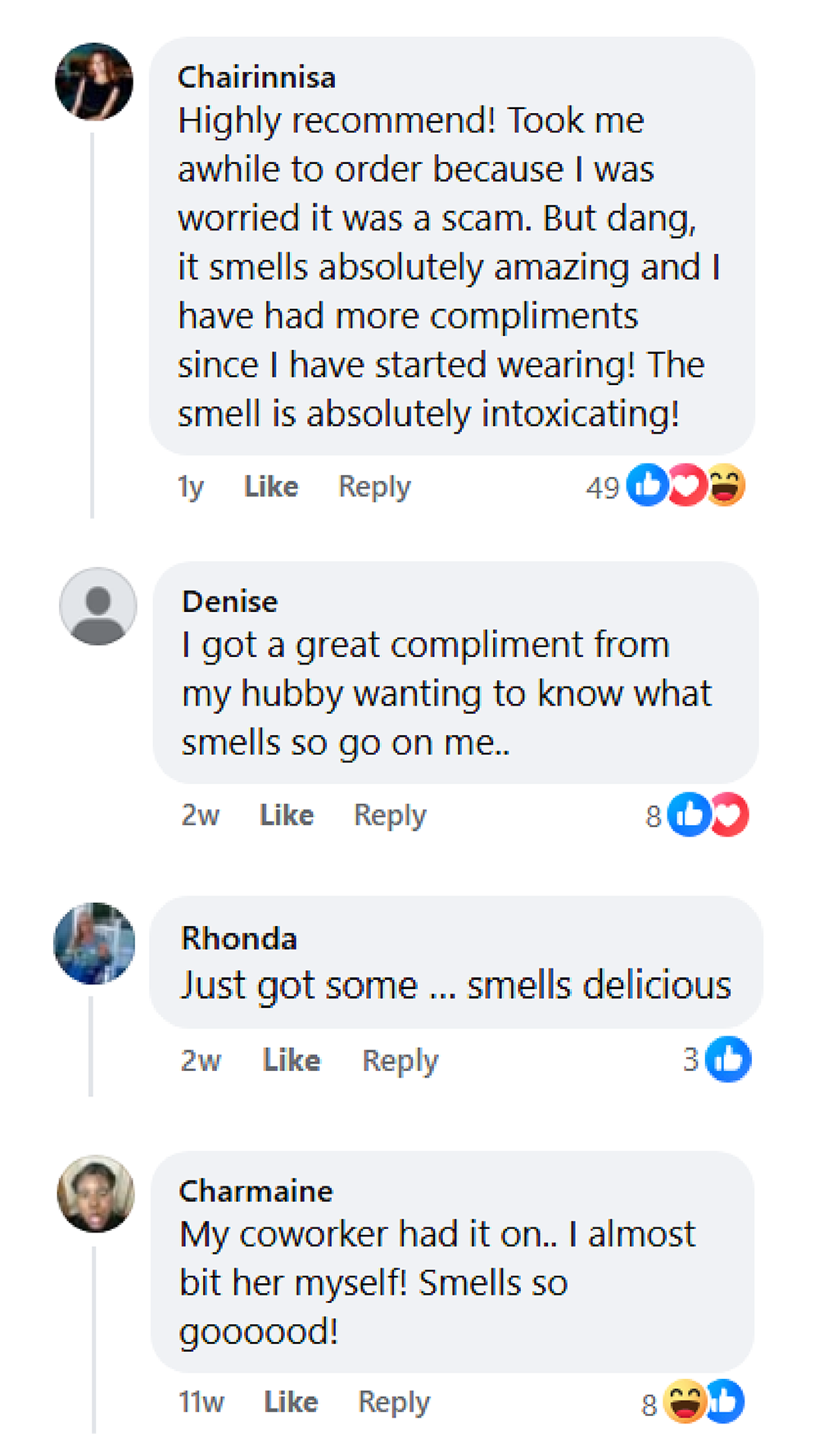Click the laughing emoji reaction on Chairinnisa's comment
Screen dimensions: 819x1456
tap(726, 485)
